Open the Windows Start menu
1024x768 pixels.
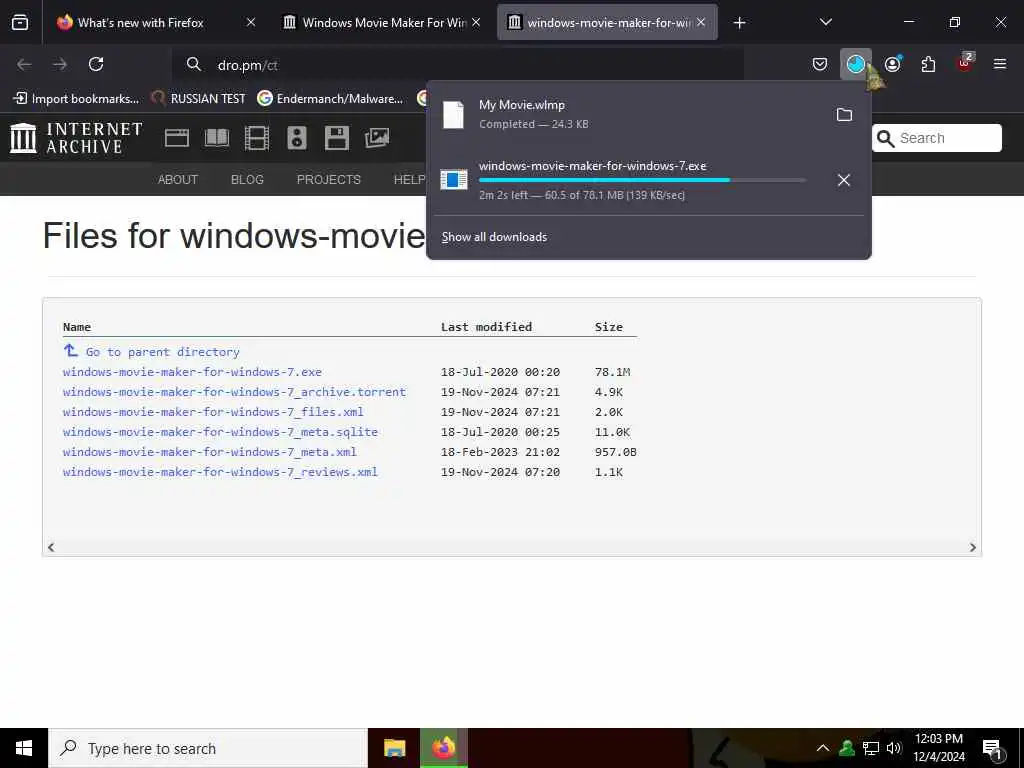tap(24, 748)
